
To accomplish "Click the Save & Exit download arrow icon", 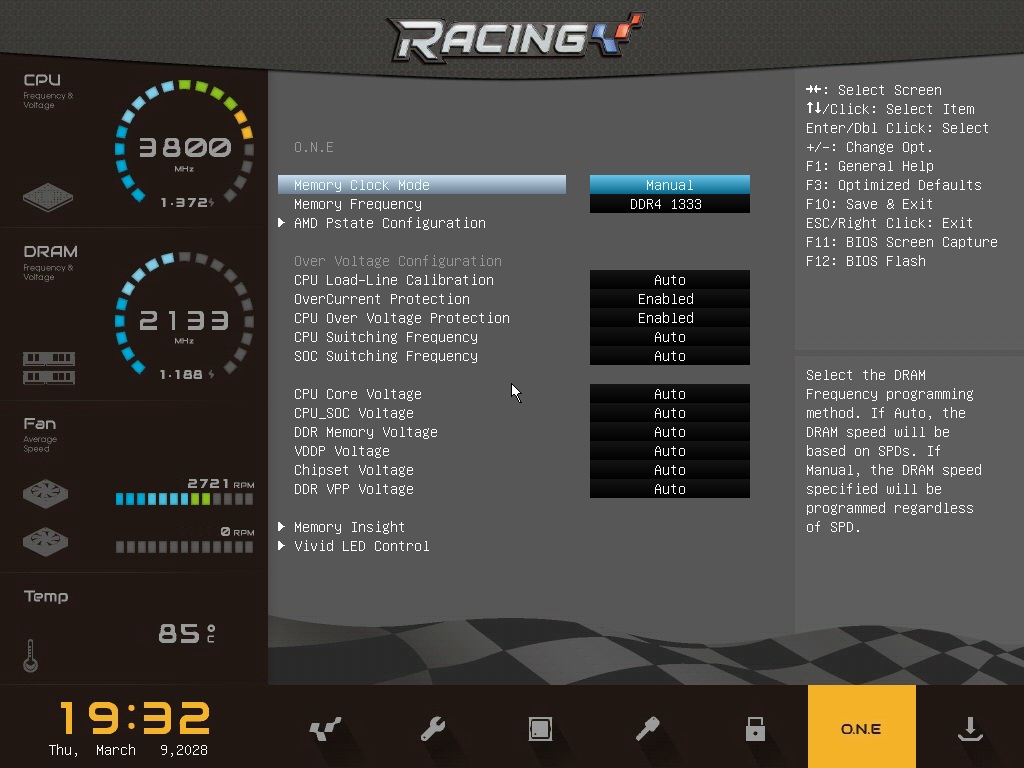I will tap(969, 729).
